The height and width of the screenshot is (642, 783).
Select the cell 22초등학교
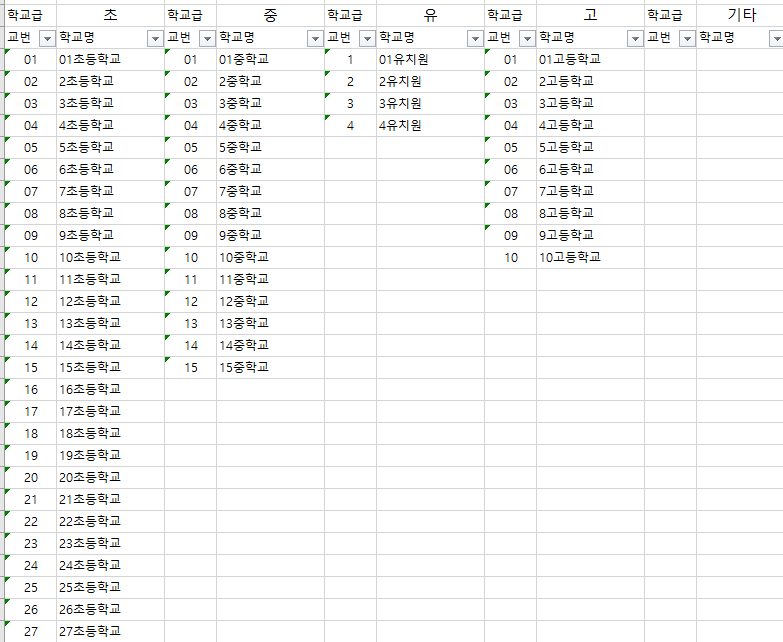[110, 521]
